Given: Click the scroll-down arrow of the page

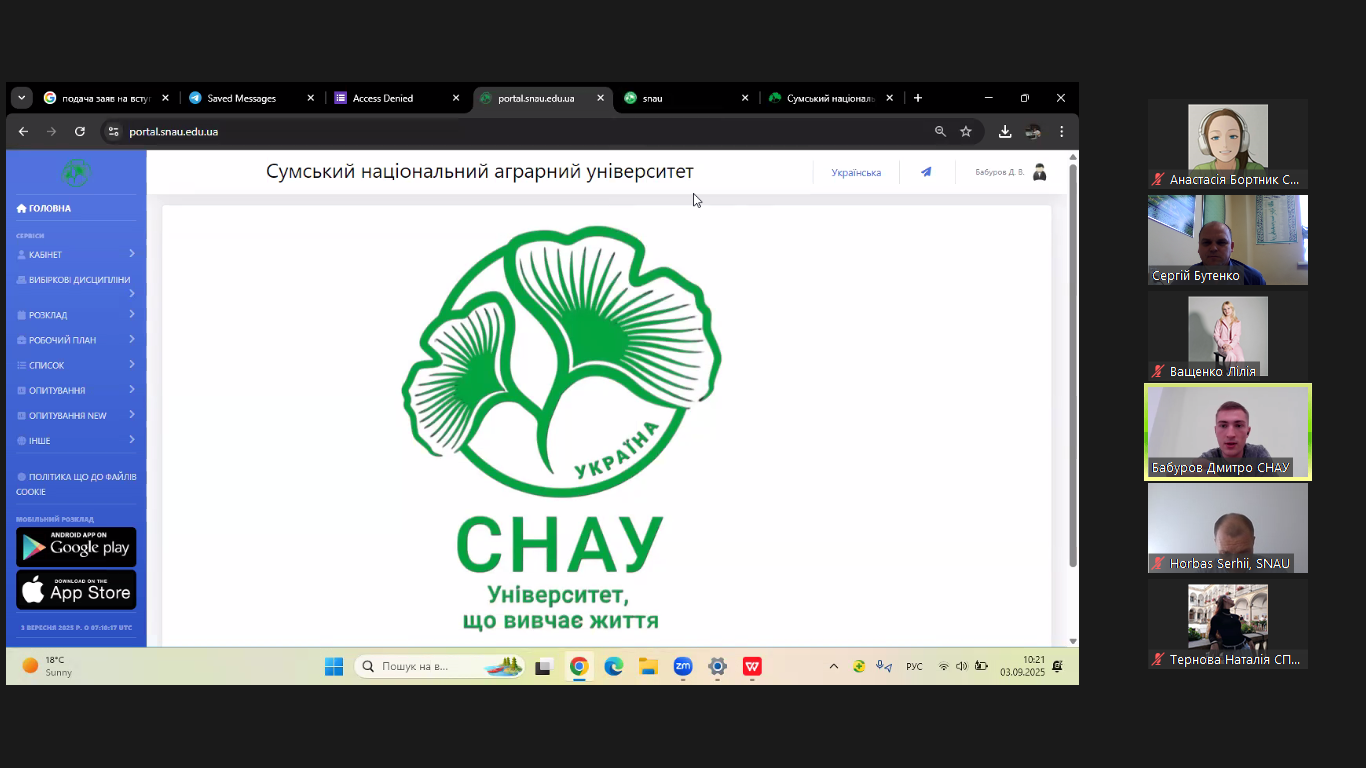Looking at the screenshot, I should pyautogui.click(x=1073, y=641).
